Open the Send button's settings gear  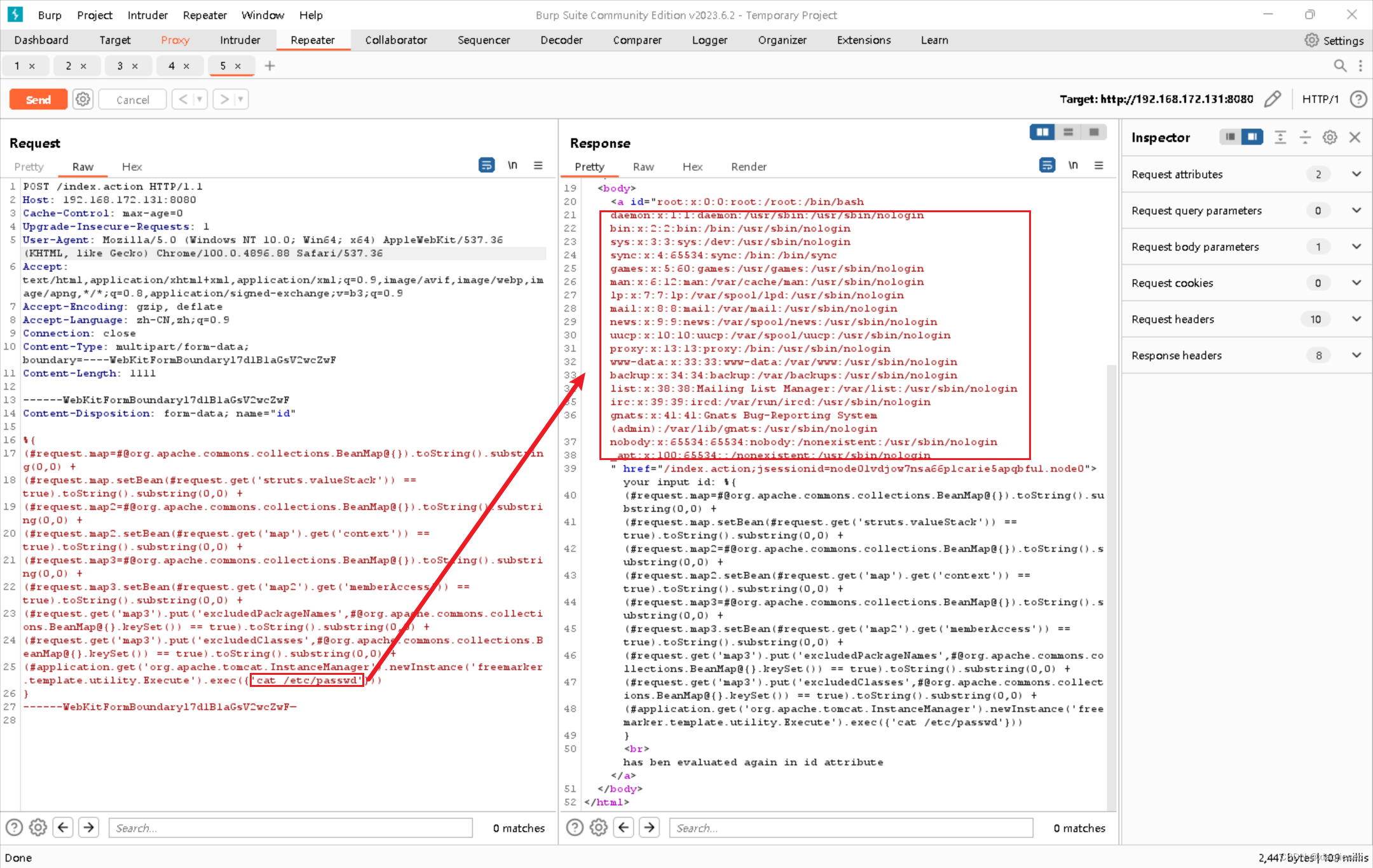(83, 99)
